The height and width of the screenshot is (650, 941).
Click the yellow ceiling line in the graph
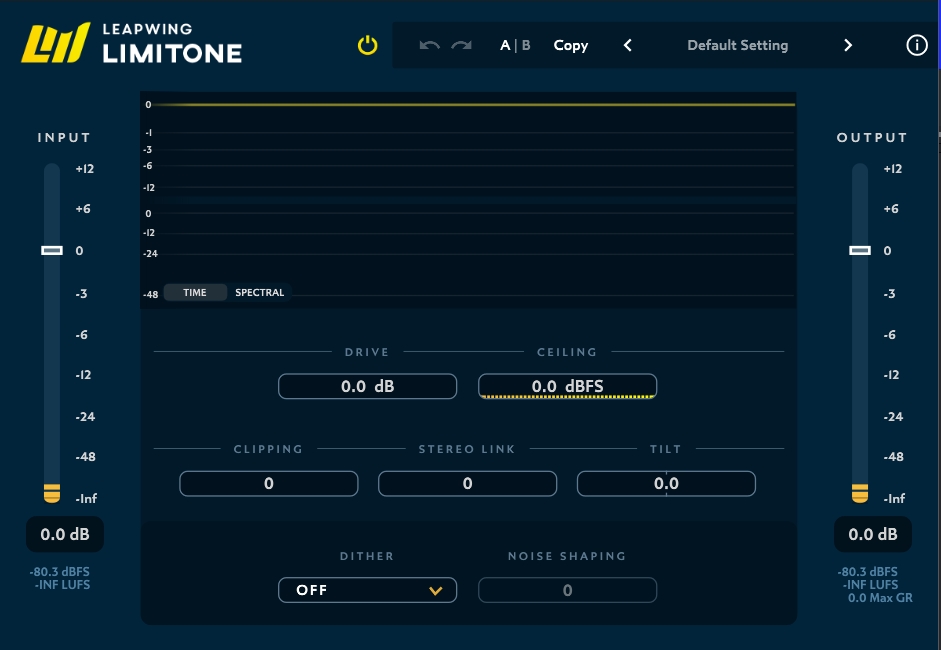[474, 104]
